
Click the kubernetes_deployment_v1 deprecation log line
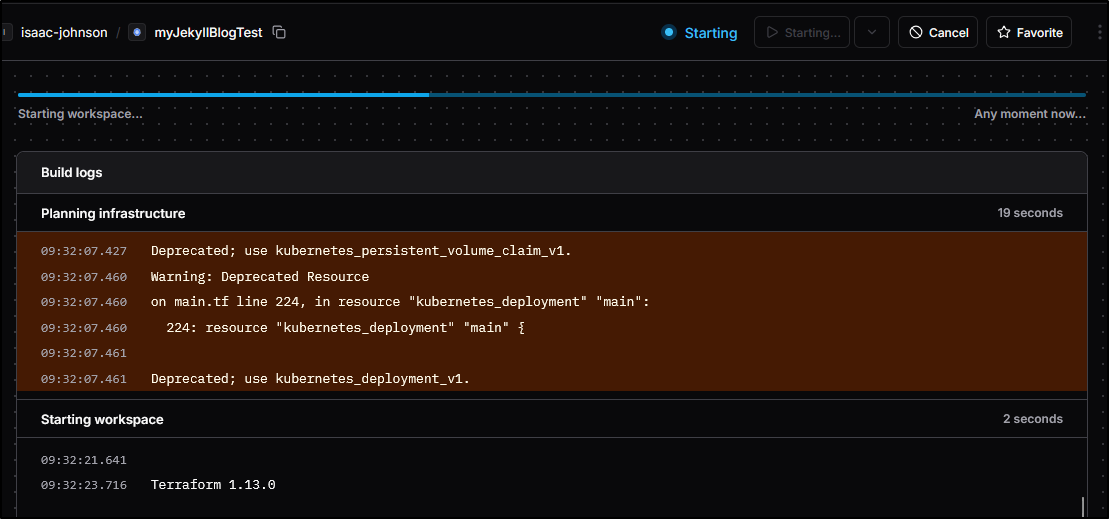(x=310, y=379)
